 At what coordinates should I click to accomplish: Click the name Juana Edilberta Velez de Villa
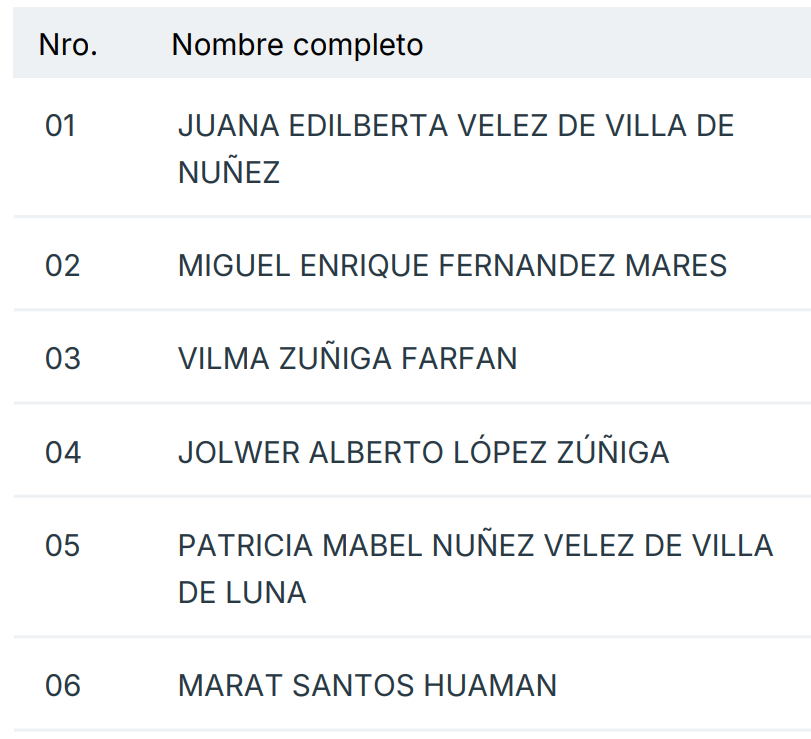pos(455,127)
